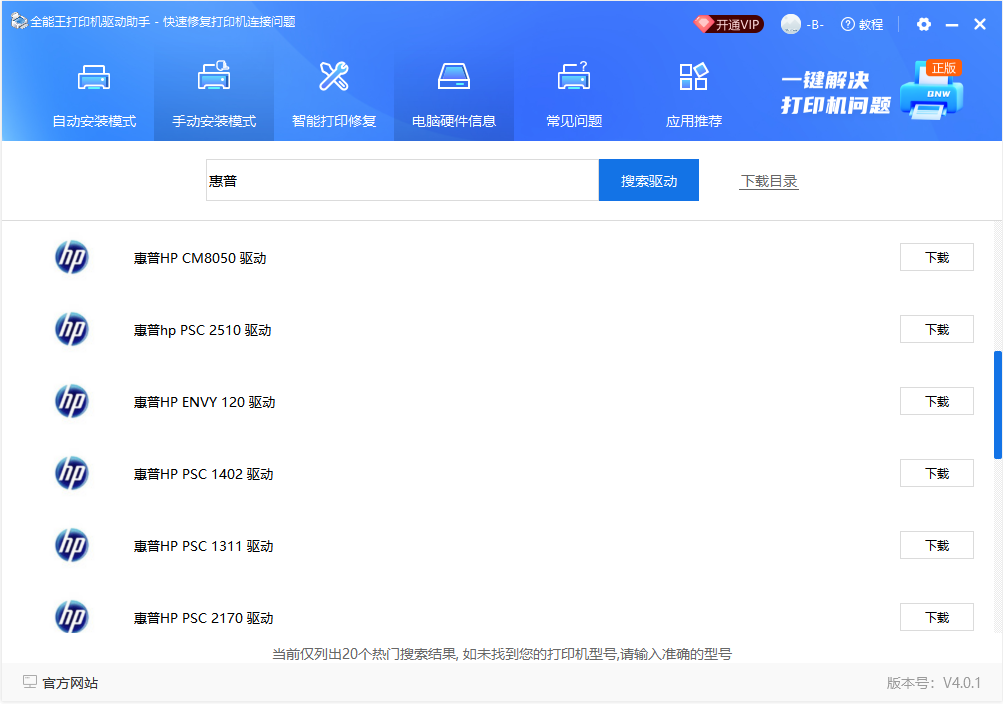Click the 官方网站 monitor icon

click(29, 682)
